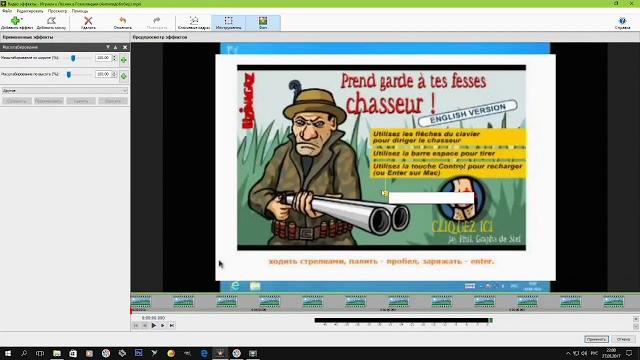Click the Undo arrow icon
The width and height of the screenshot is (640, 360).
pos(122,20)
